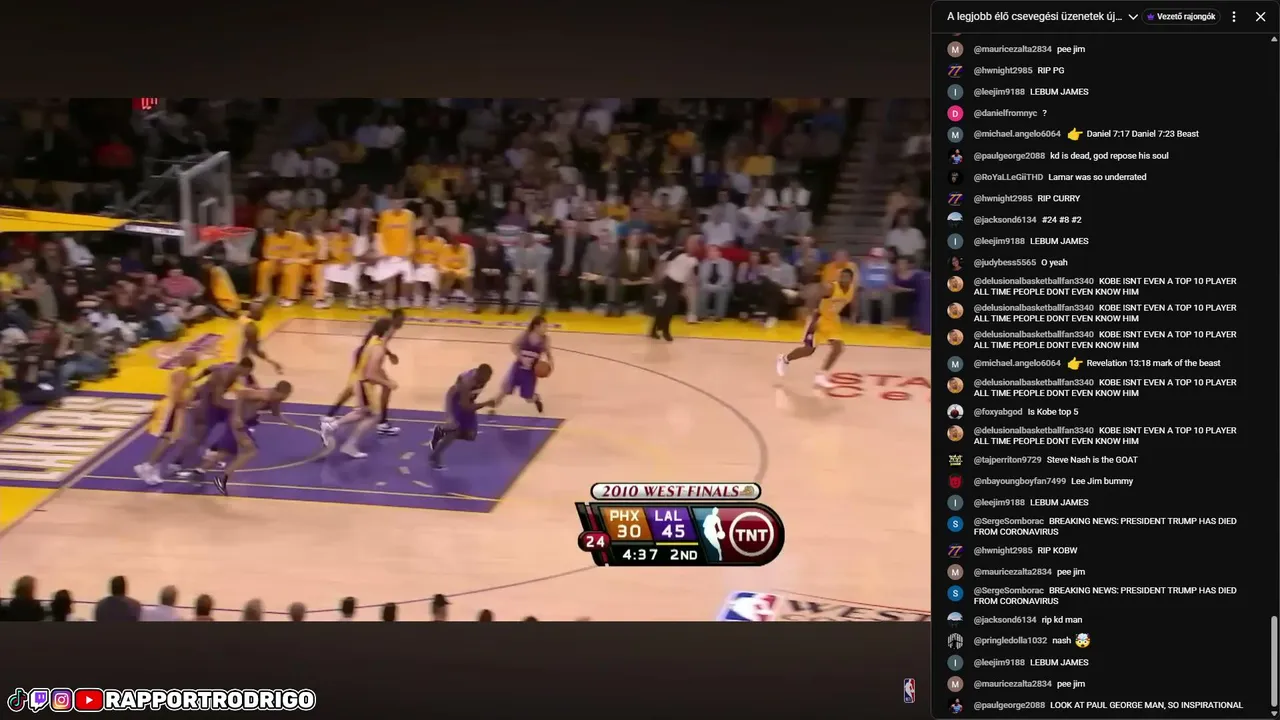Click the avatar of @nbayoungboyfan7499
Image resolution: width=1280 pixels, height=720 pixels.
955,482
